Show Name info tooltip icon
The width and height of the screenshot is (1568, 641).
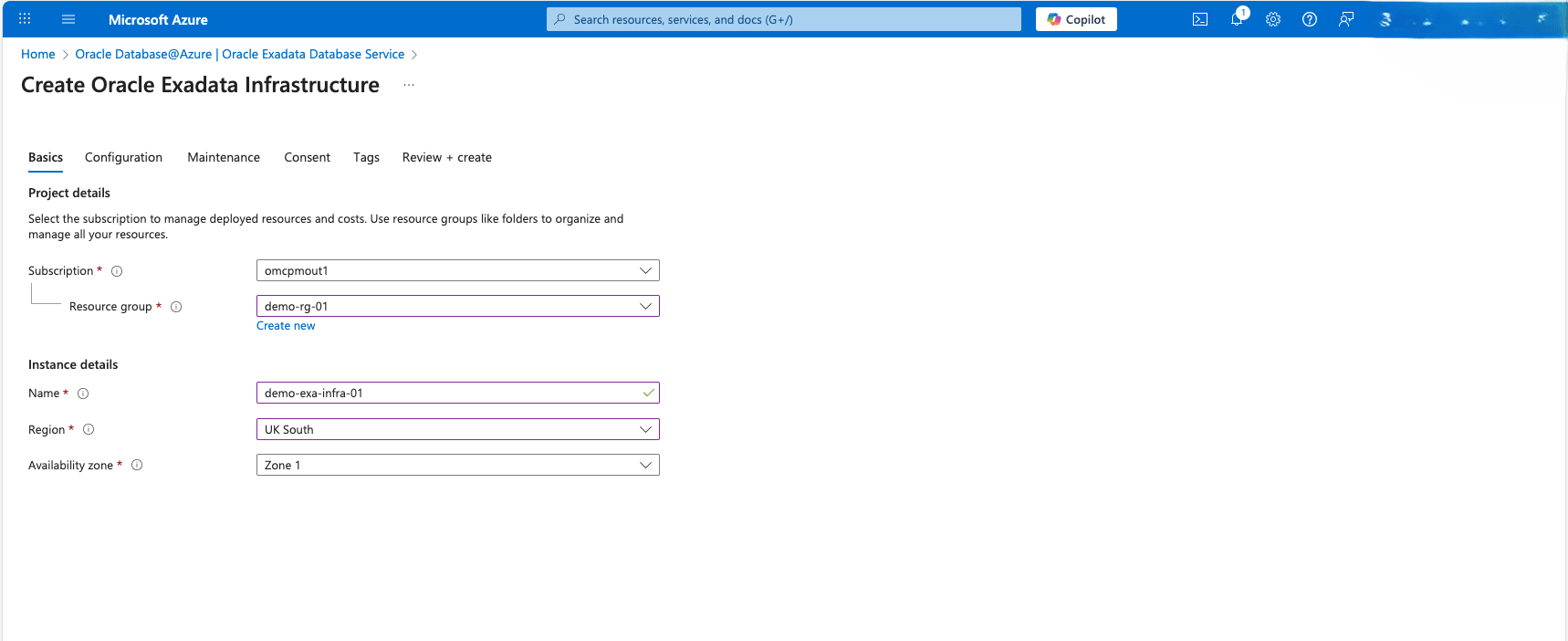tap(83, 394)
